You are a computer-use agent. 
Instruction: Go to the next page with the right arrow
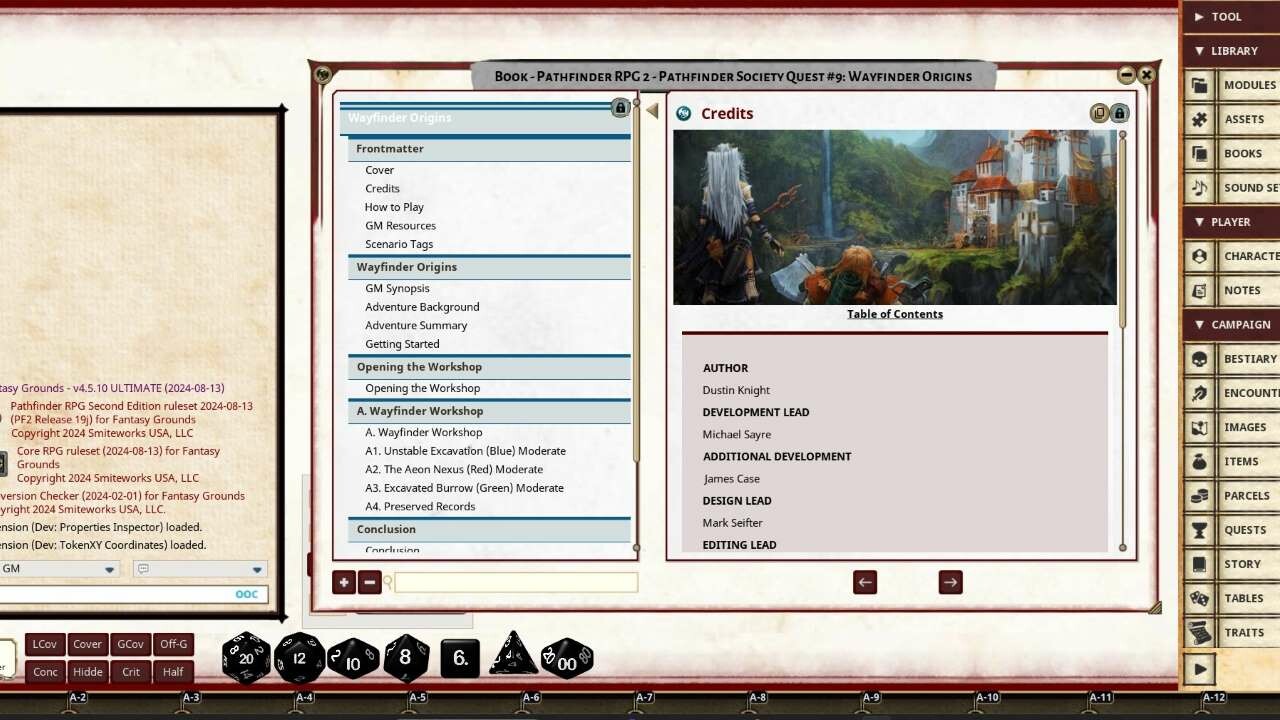click(x=949, y=581)
